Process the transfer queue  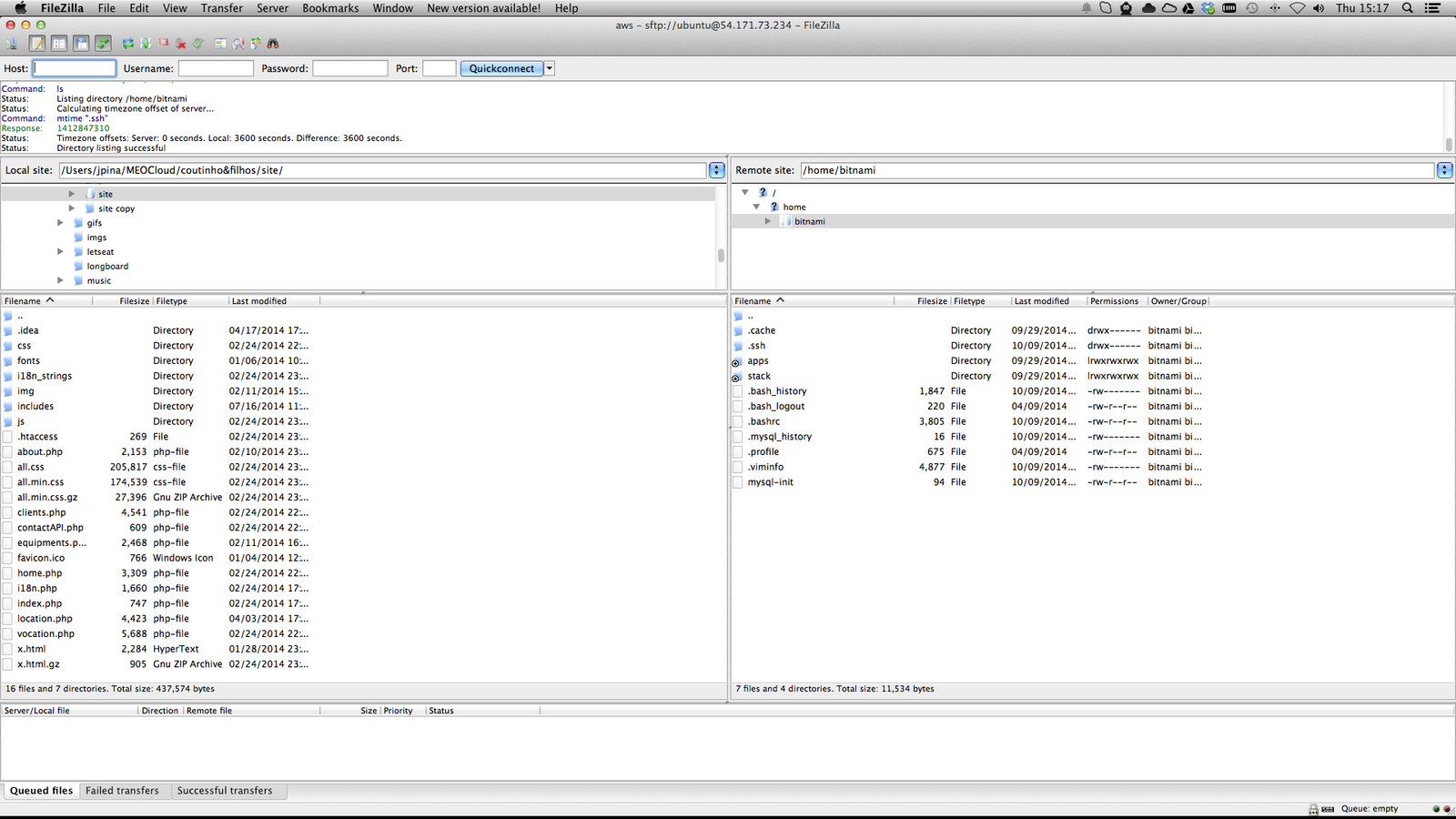click(x=146, y=44)
